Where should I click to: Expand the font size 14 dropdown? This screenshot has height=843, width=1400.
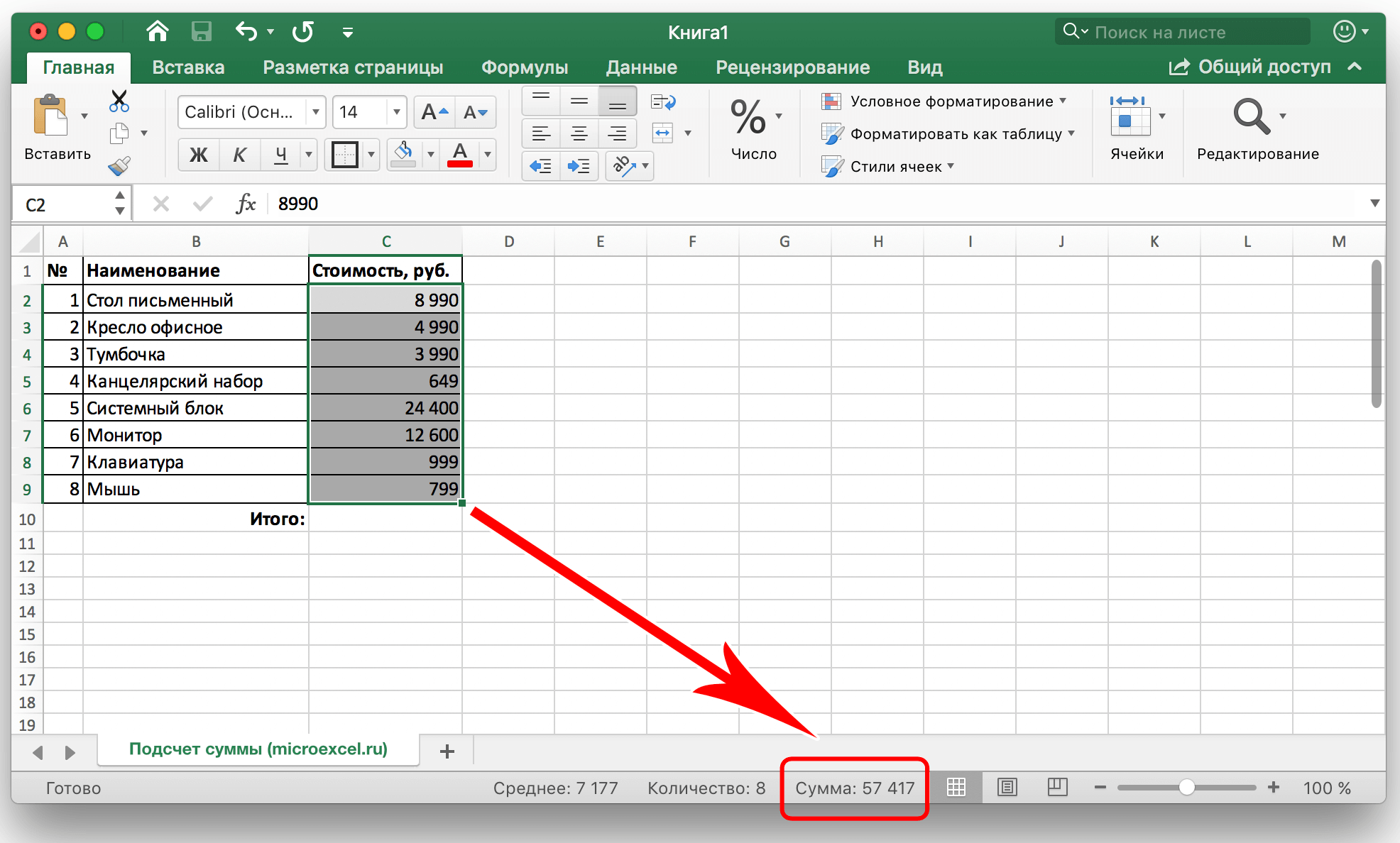pos(397,112)
